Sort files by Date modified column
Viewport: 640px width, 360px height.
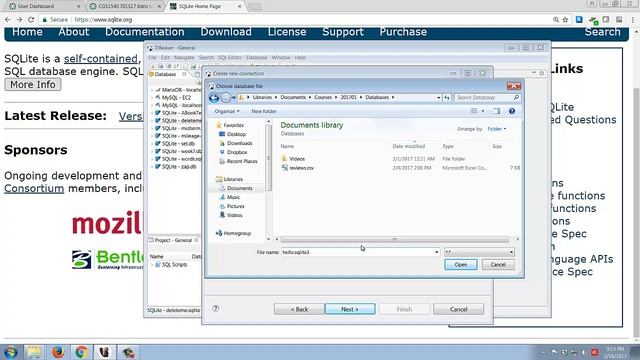[409, 146]
